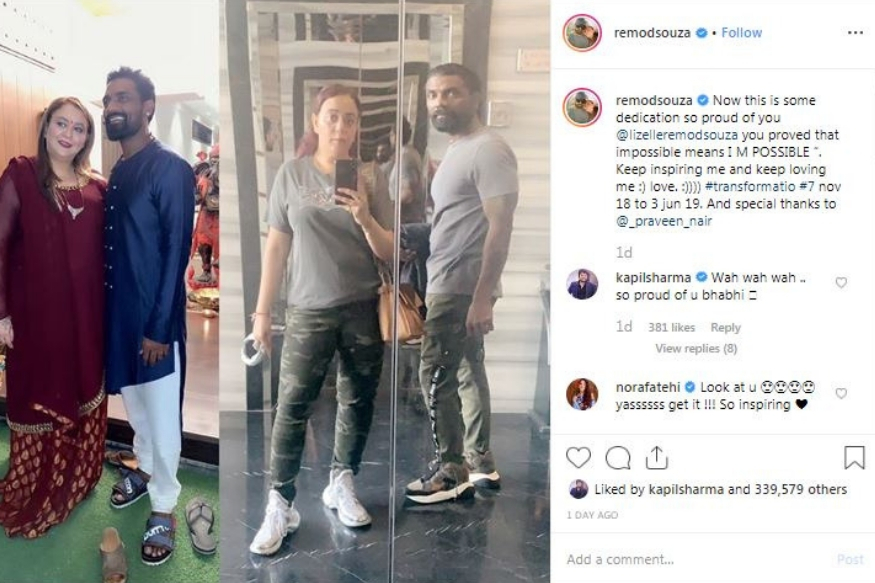The width and height of the screenshot is (875, 583).
Task: Like the post with the heart icon
Action: point(578,457)
